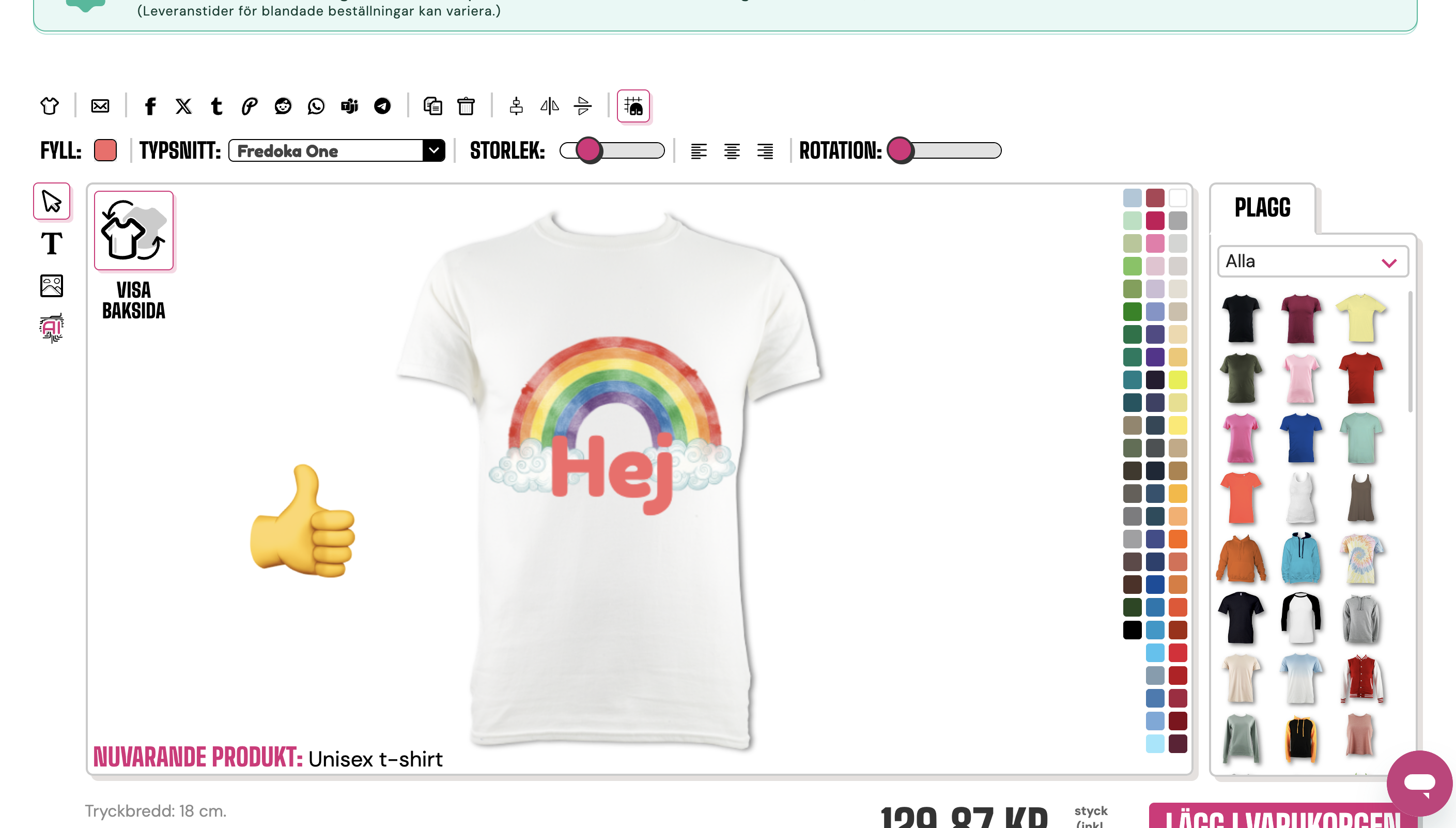Share design via WhatsApp icon
This screenshot has height=828, width=1456.
[315, 106]
